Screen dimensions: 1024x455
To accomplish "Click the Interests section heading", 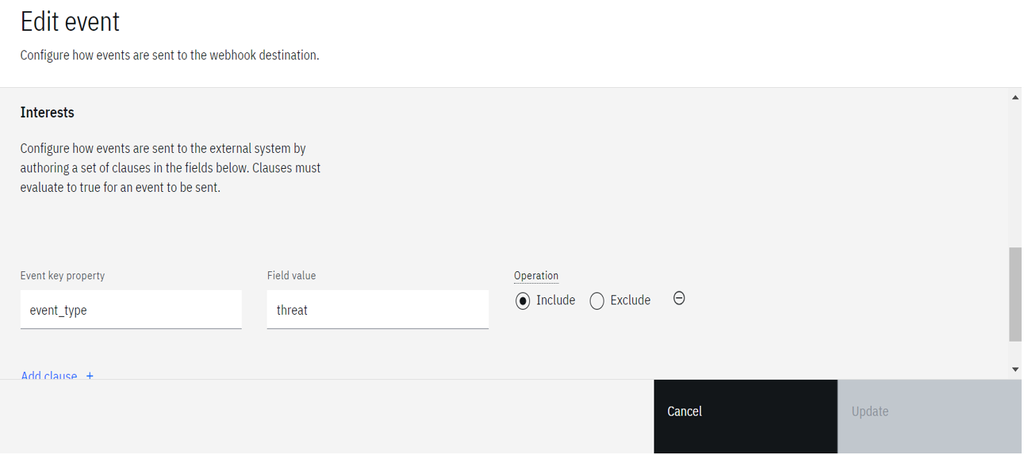I will pyautogui.click(x=47, y=112).
